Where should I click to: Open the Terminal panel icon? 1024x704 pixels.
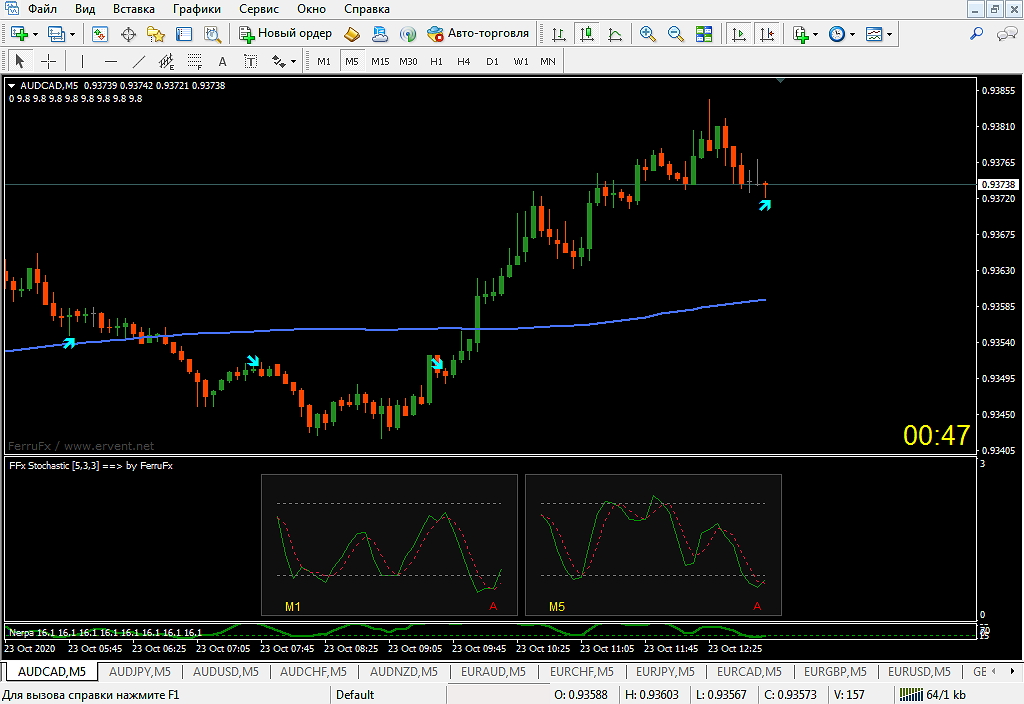tap(184, 34)
